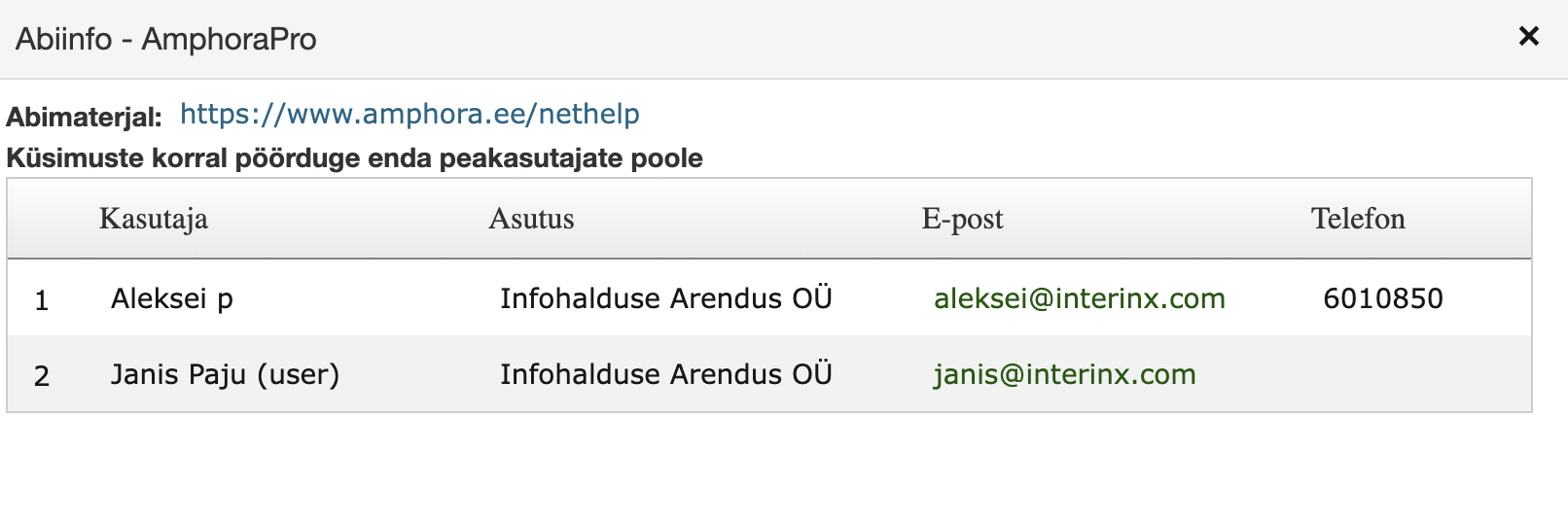Click the Asutus column header

coord(531,219)
